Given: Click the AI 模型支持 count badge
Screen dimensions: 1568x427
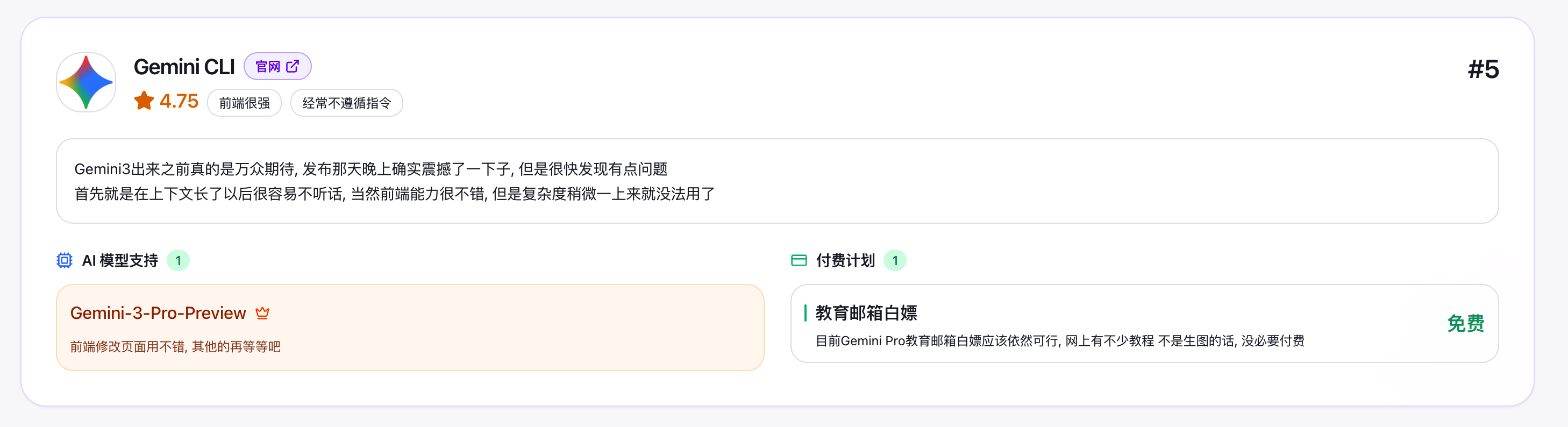Looking at the screenshot, I should click(x=179, y=261).
